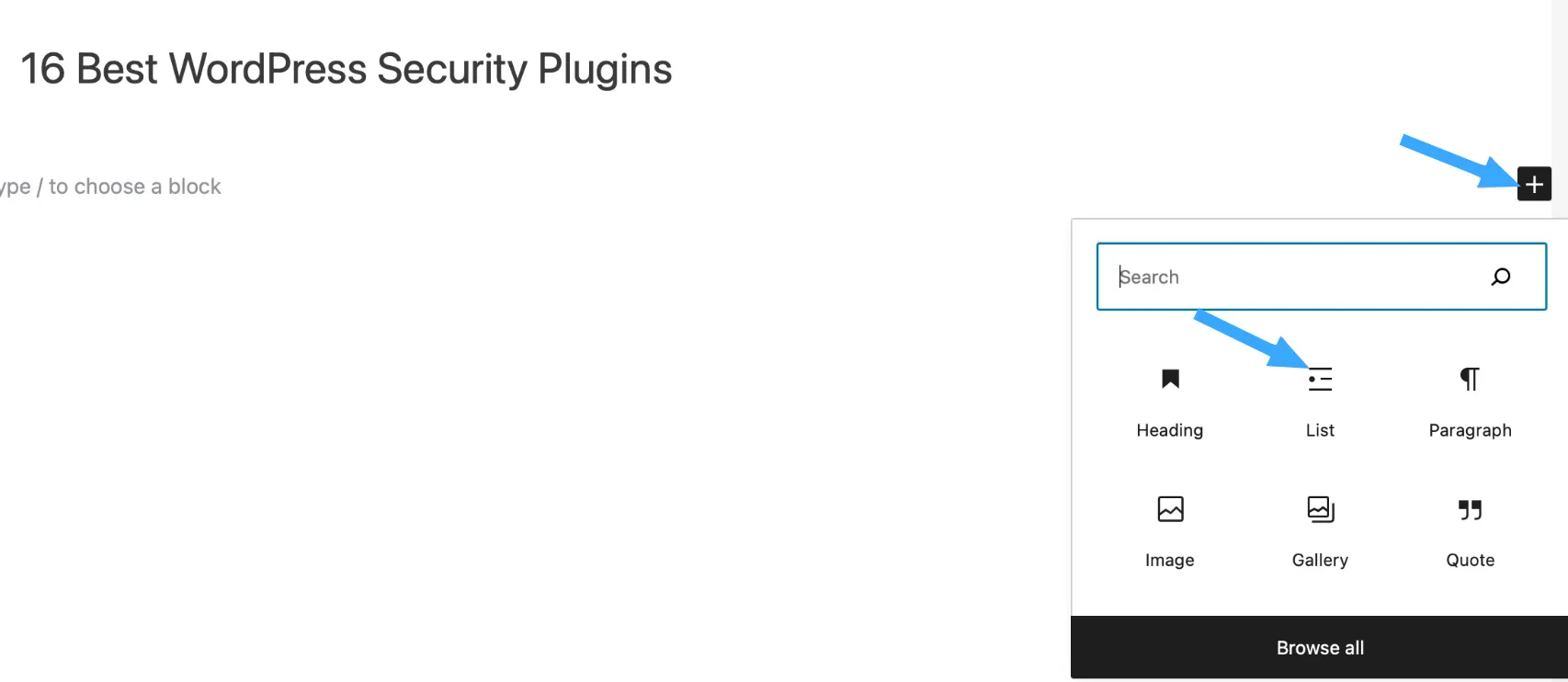
Task: Click the "Image" text label
Action: (1169, 560)
